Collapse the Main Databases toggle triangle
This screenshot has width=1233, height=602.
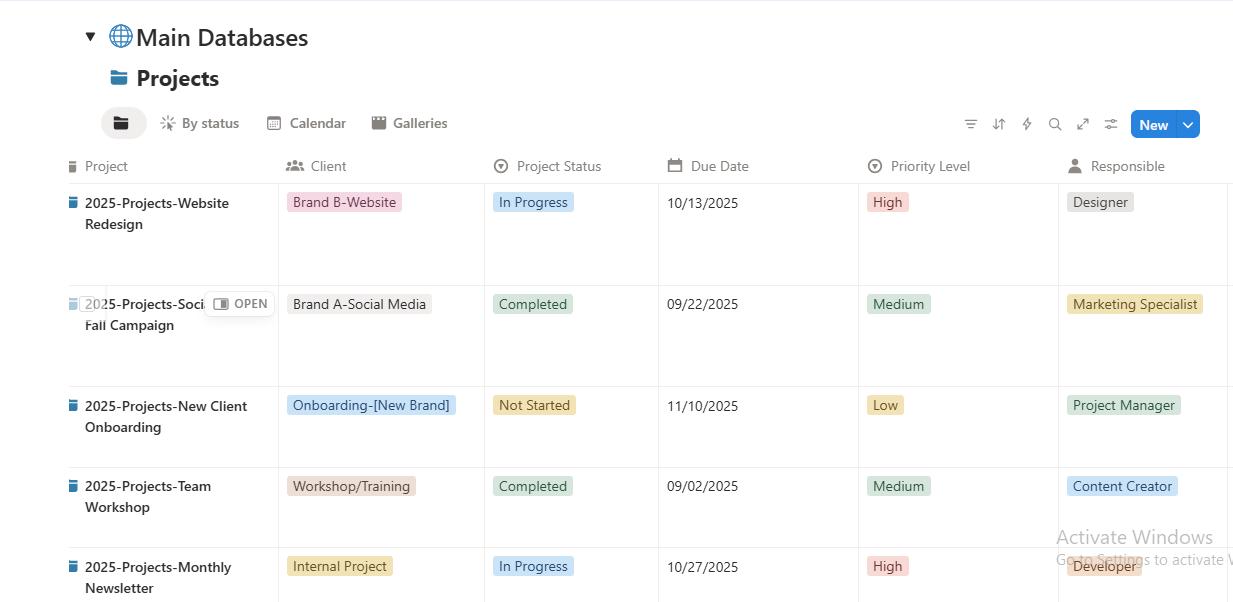[x=90, y=36]
